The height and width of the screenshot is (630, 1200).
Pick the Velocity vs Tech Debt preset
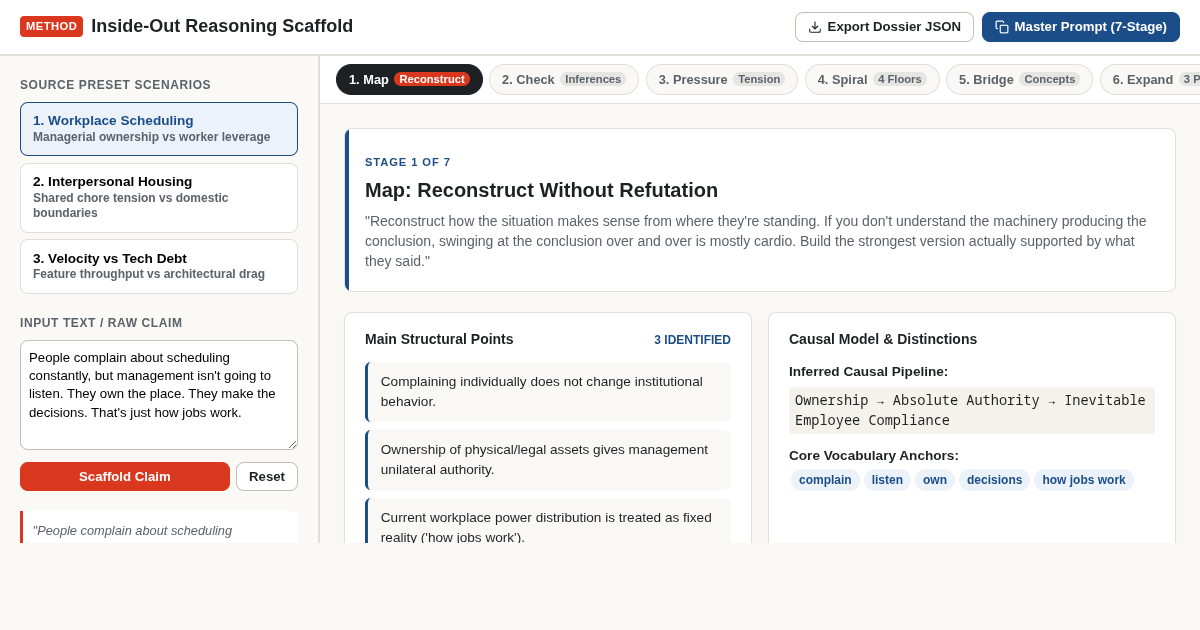(x=159, y=266)
